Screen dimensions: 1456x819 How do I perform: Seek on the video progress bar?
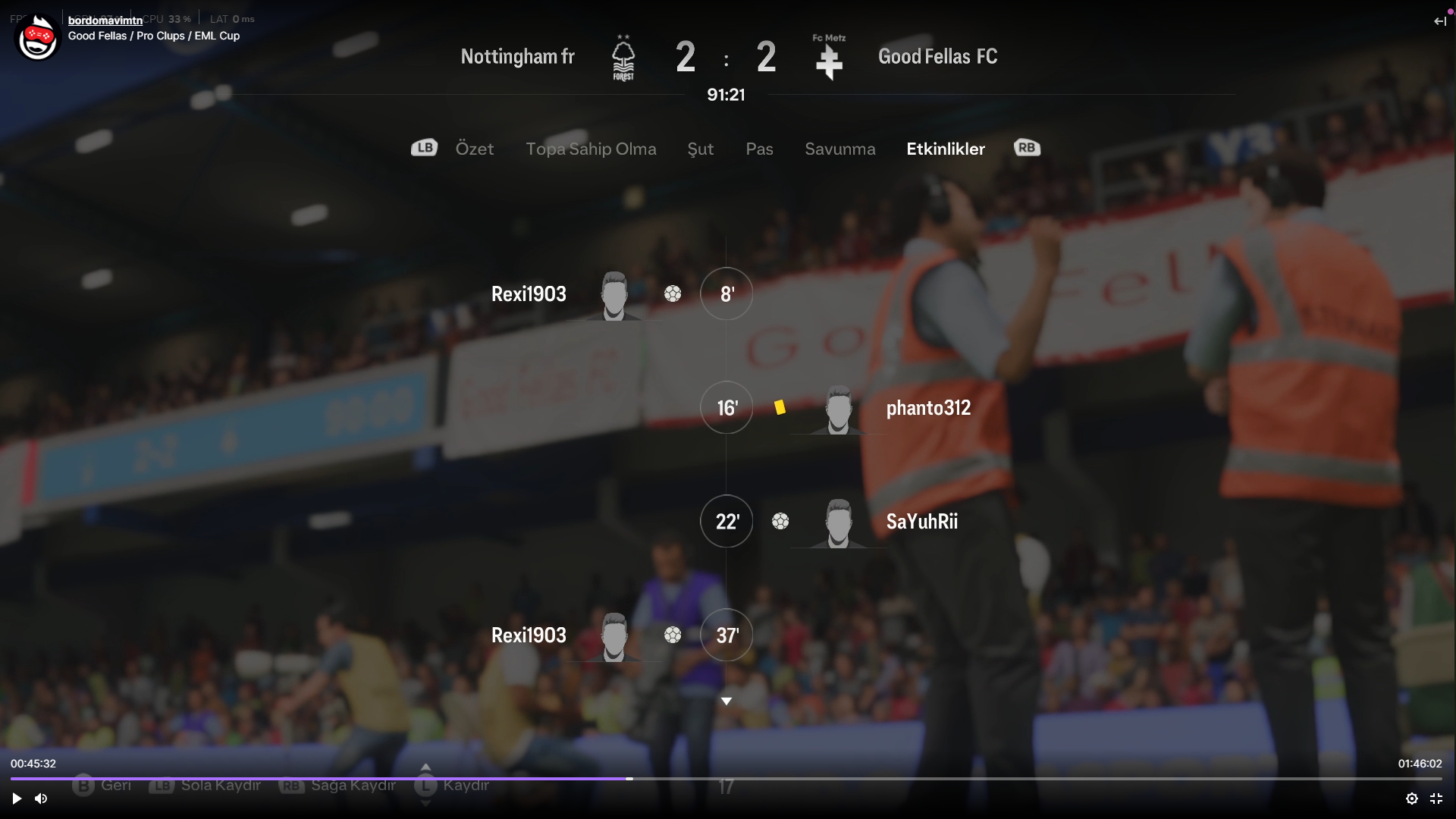tap(726, 779)
